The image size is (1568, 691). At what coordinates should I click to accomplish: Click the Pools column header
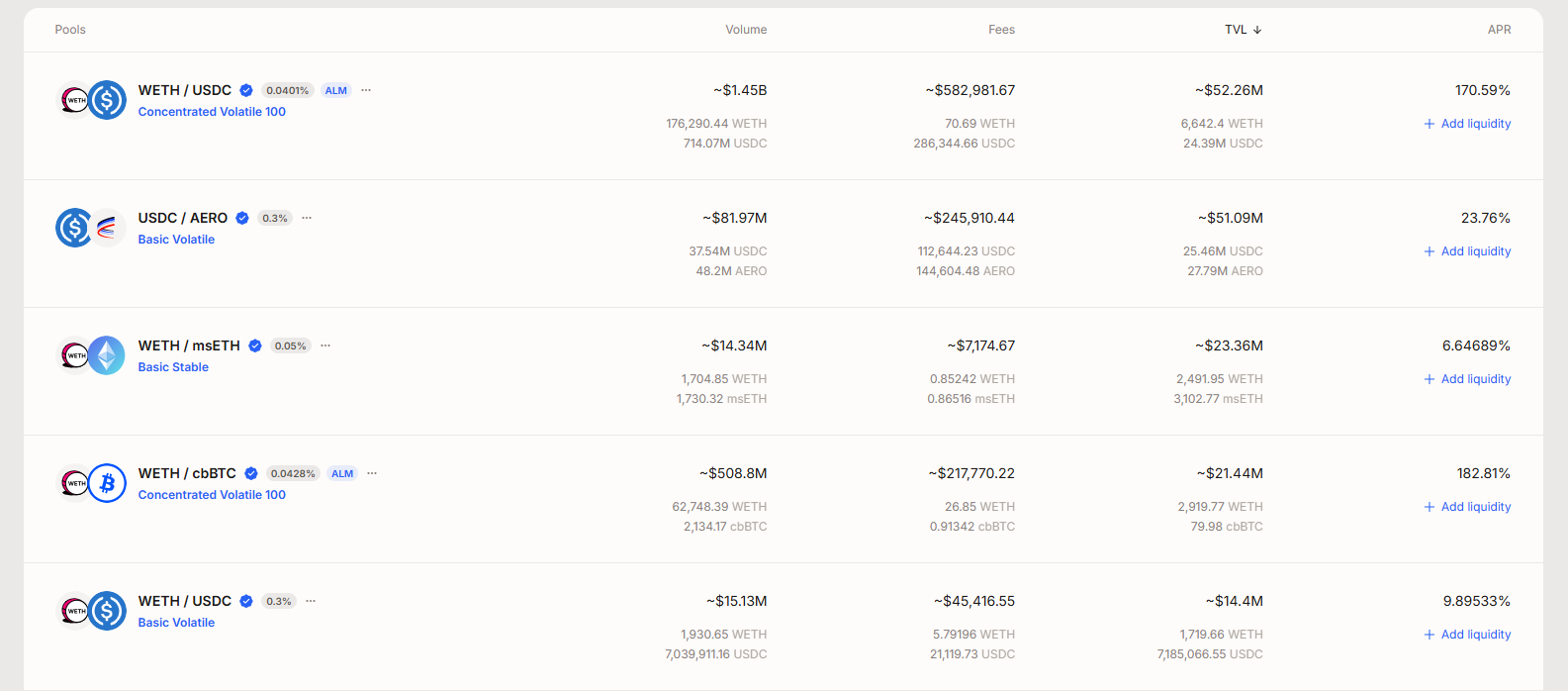coord(70,30)
